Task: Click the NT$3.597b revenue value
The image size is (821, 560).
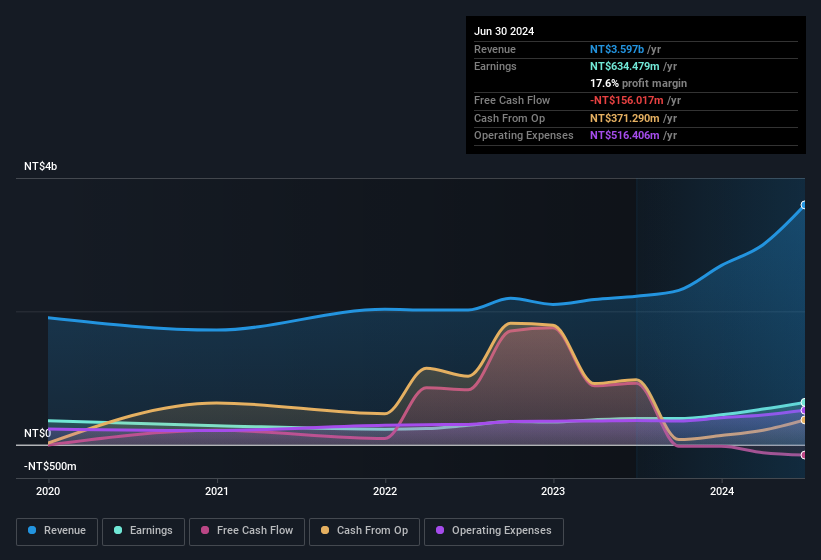Action: tap(617, 49)
